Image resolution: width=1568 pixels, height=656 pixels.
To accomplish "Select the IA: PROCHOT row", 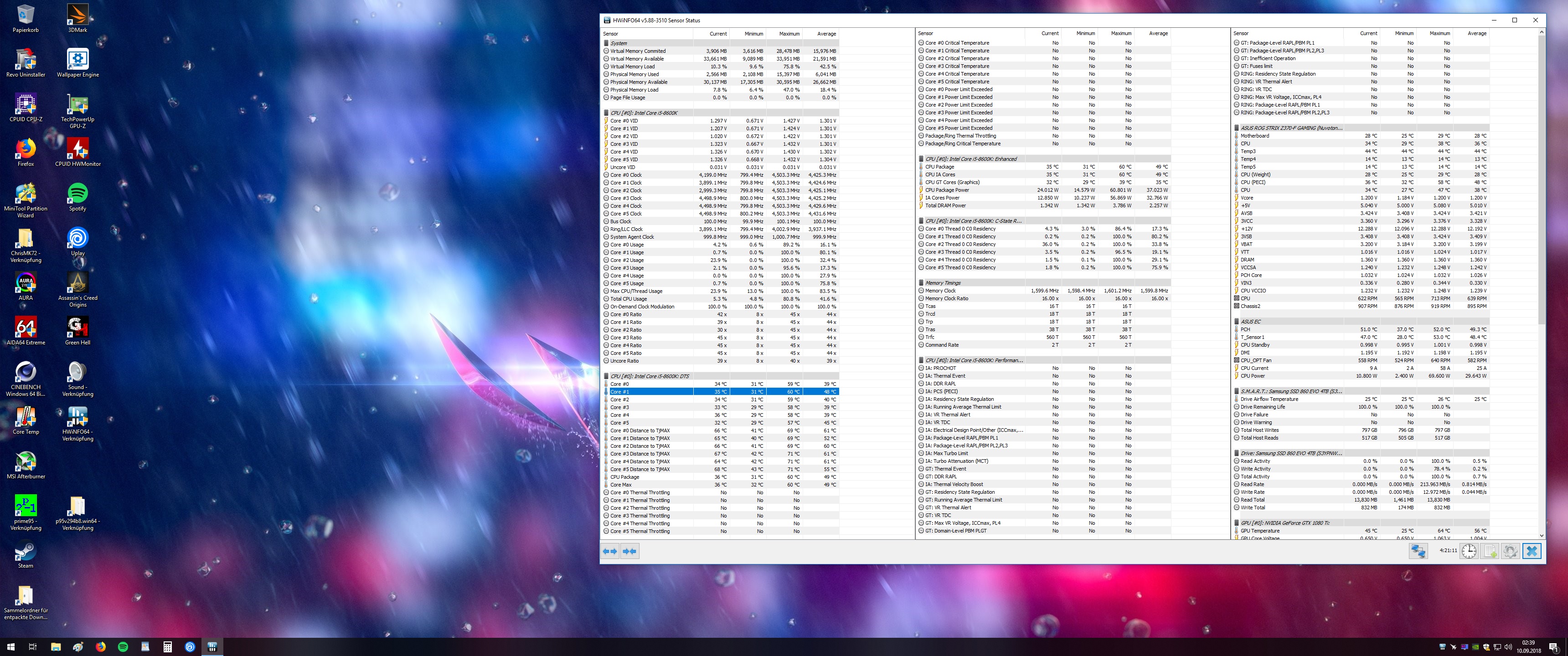I will coord(1044,368).
